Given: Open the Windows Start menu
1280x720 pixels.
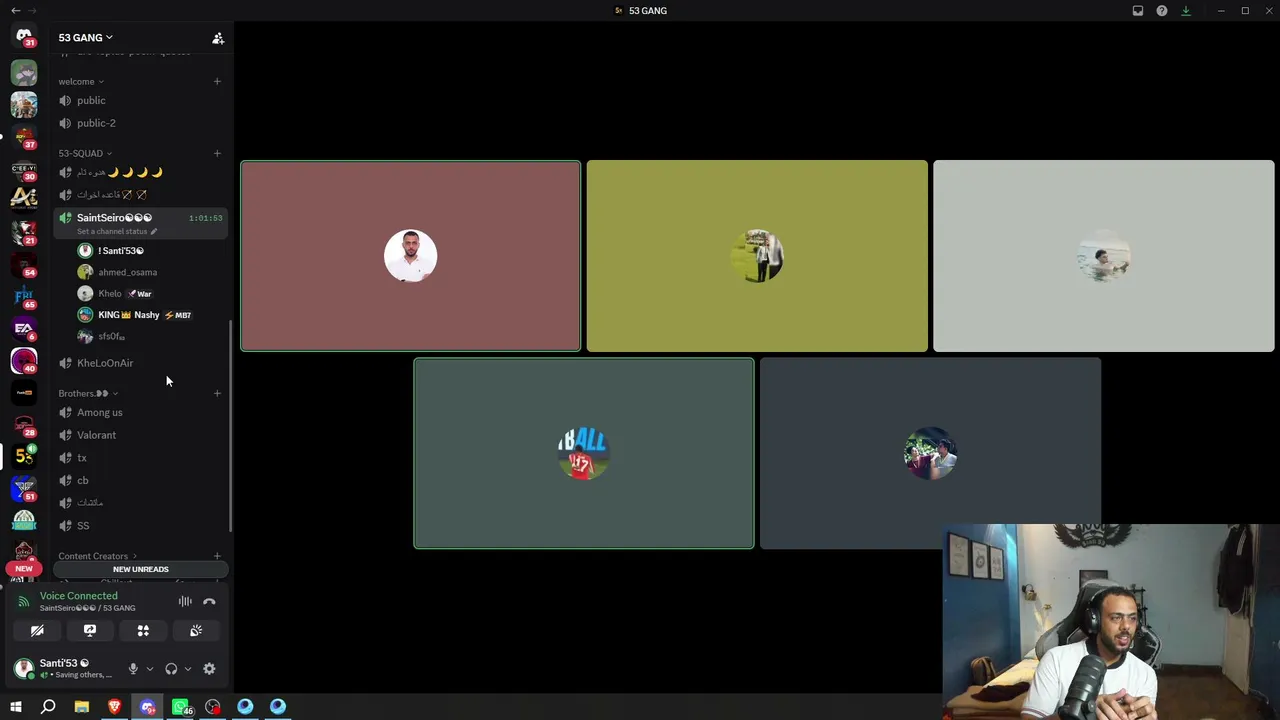Looking at the screenshot, I should [16, 707].
